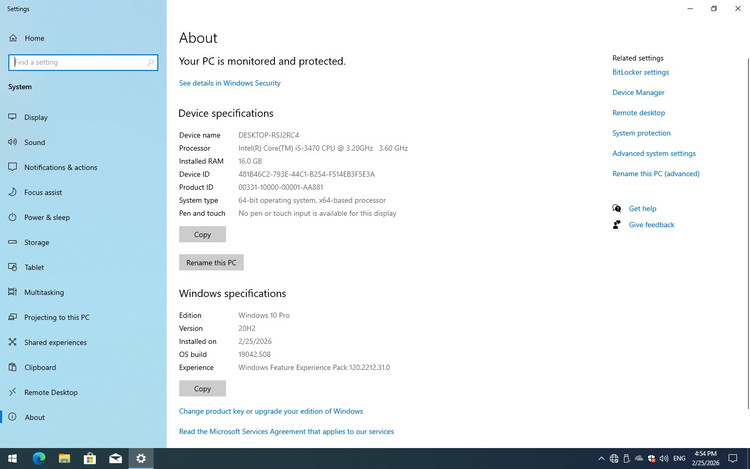The height and width of the screenshot is (469, 750).
Task: Open Remote desktop related setting
Action: click(x=639, y=113)
